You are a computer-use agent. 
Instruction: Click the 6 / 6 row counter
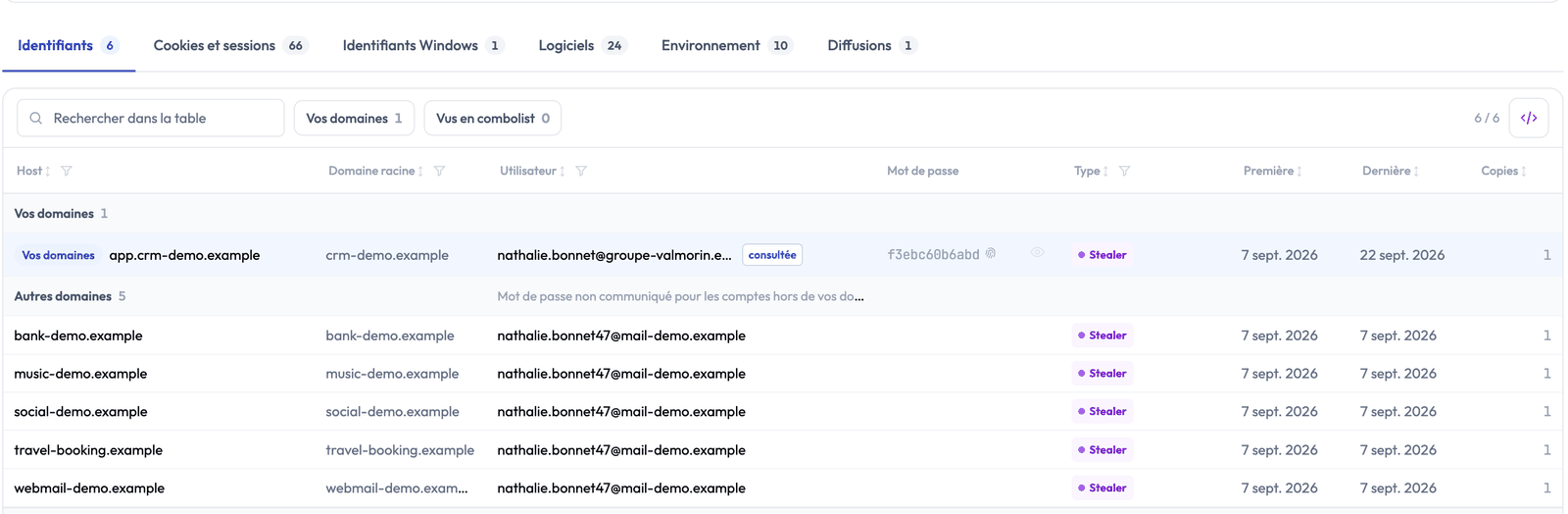pos(1487,118)
